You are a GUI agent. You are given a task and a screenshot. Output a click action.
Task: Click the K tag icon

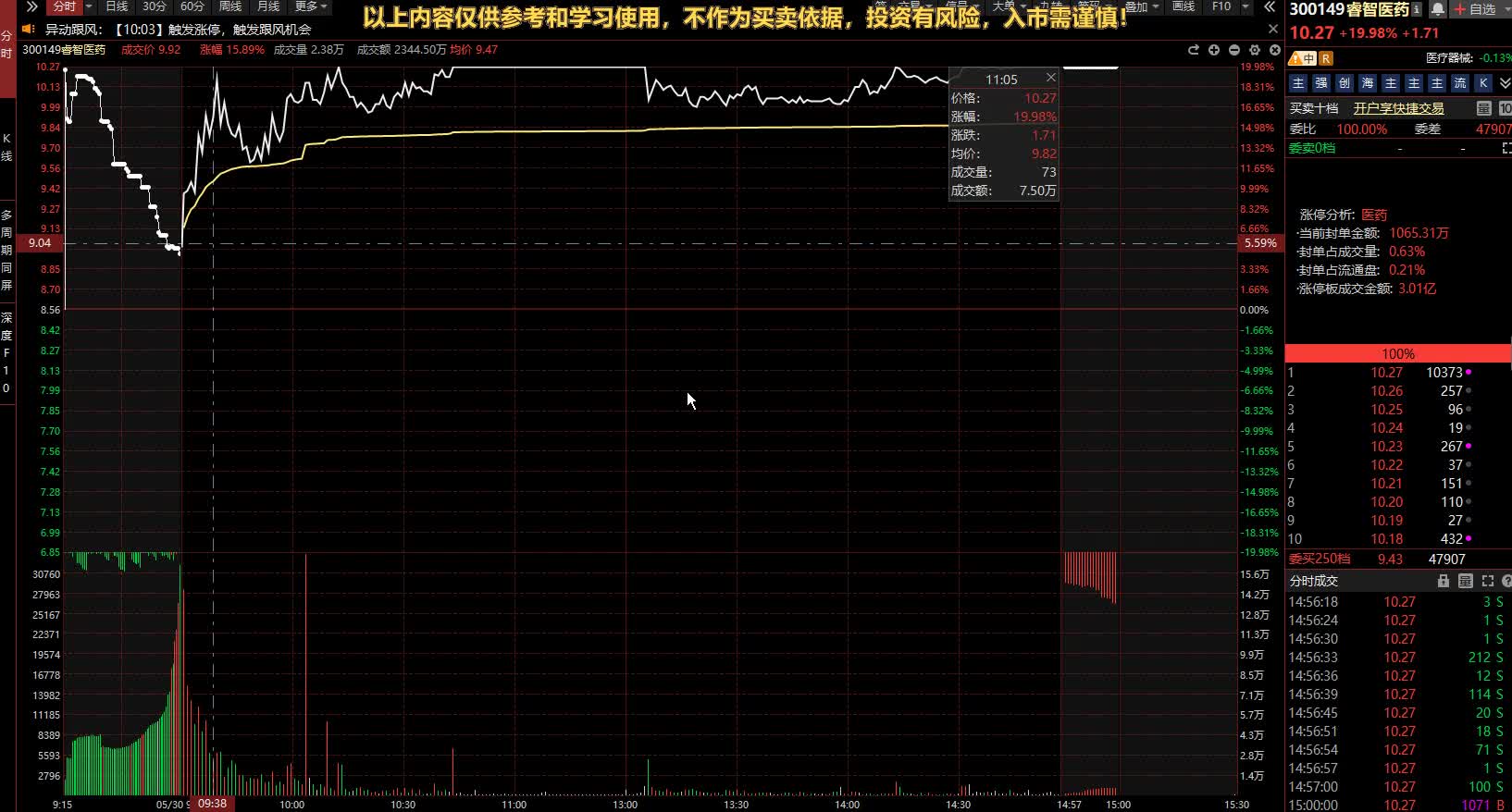coord(1483,83)
